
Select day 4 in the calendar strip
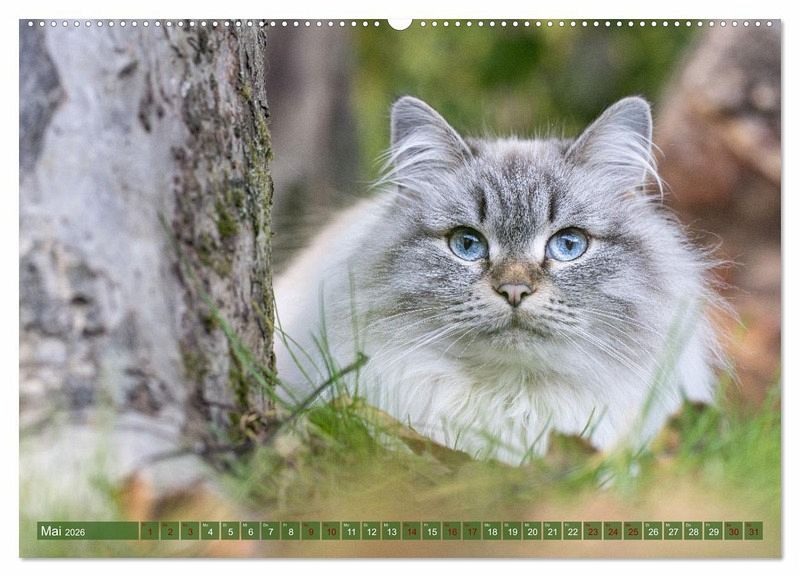[x=210, y=531]
